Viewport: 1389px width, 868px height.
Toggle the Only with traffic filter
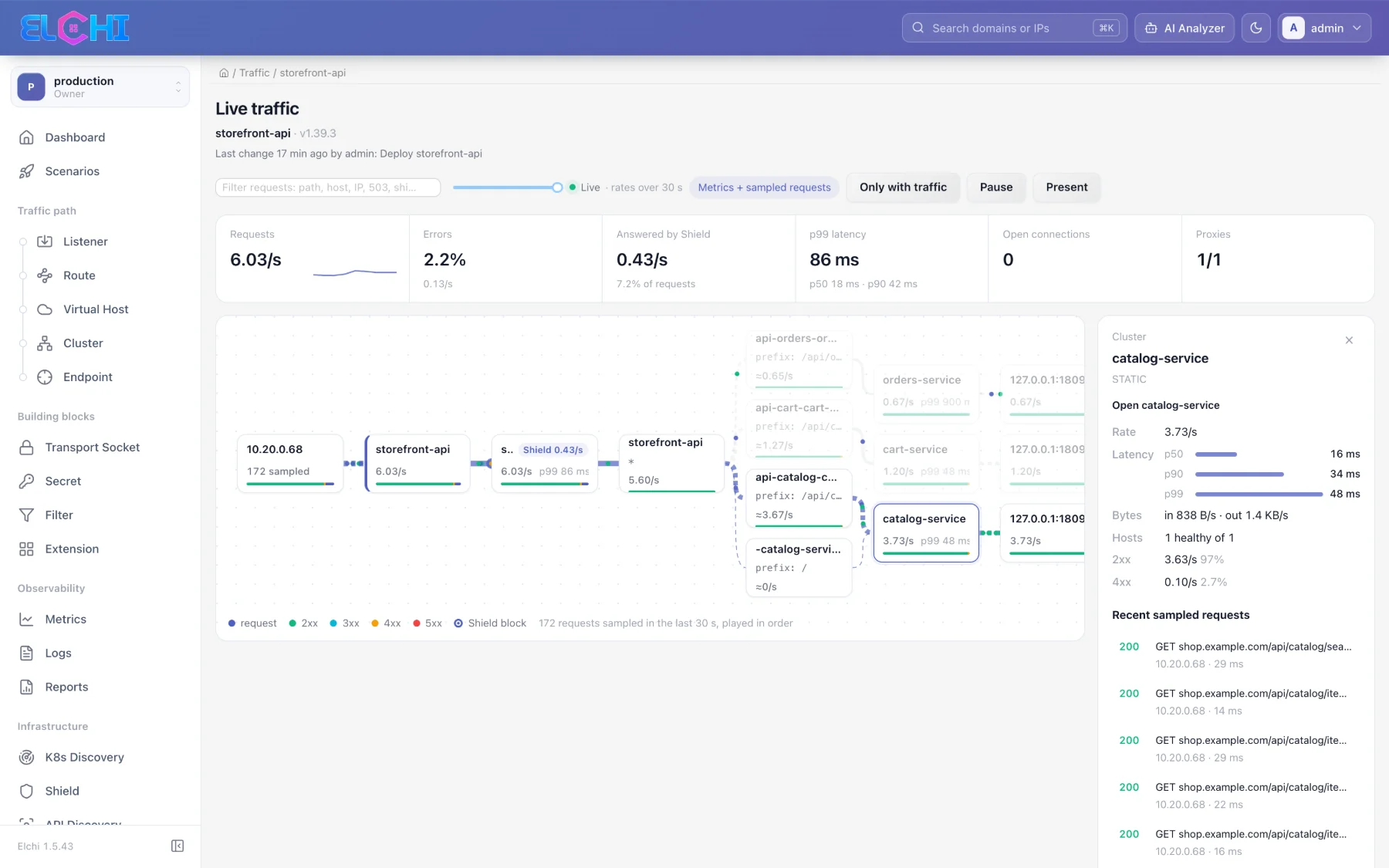pyautogui.click(x=903, y=187)
